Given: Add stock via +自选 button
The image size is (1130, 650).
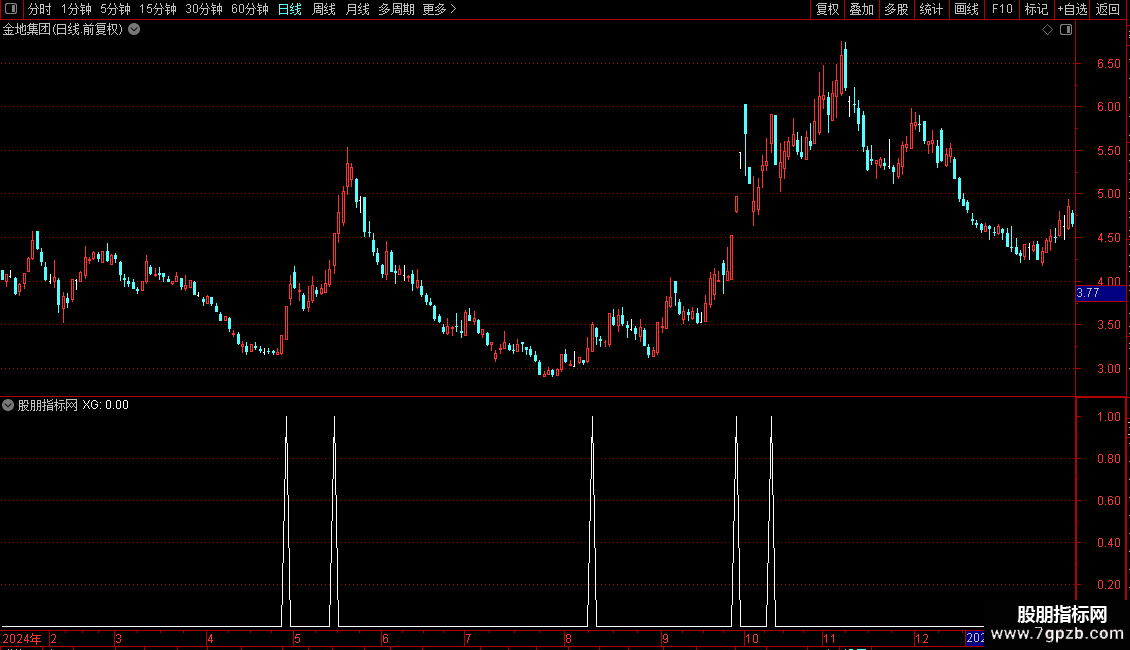Looking at the screenshot, I should point(1072,9).
